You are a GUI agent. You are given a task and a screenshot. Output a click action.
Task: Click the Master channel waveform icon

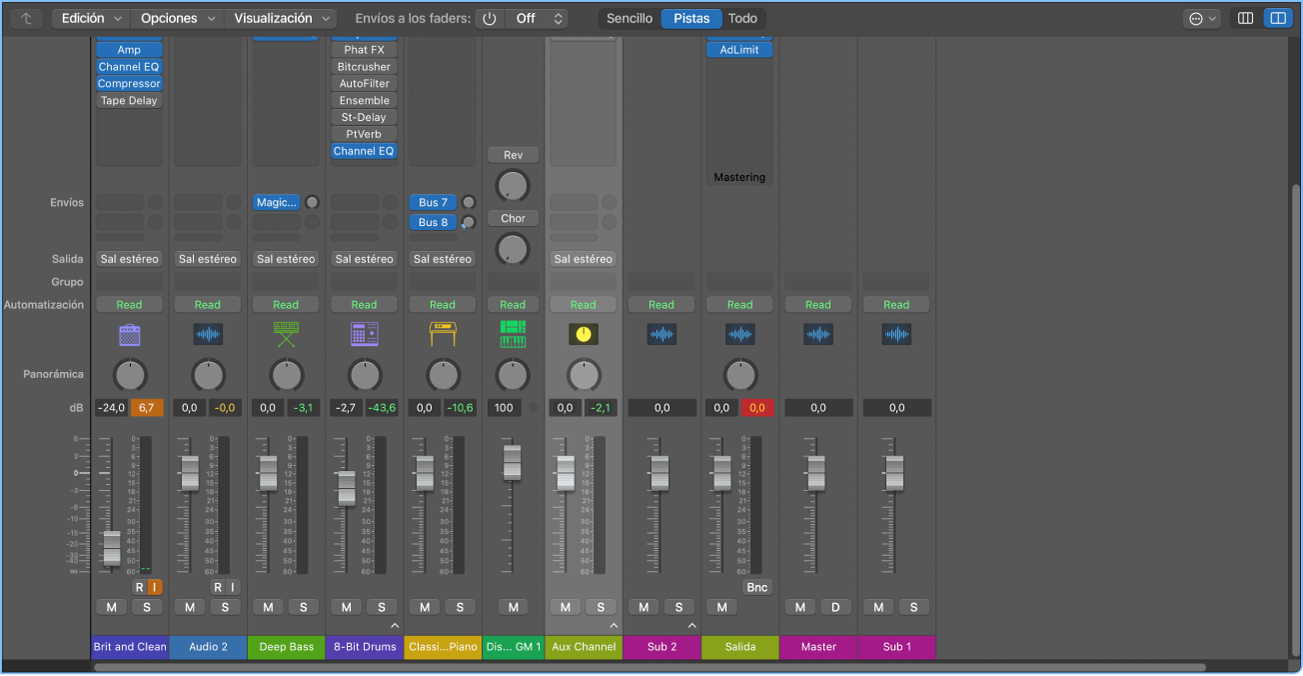click(818, 334)
